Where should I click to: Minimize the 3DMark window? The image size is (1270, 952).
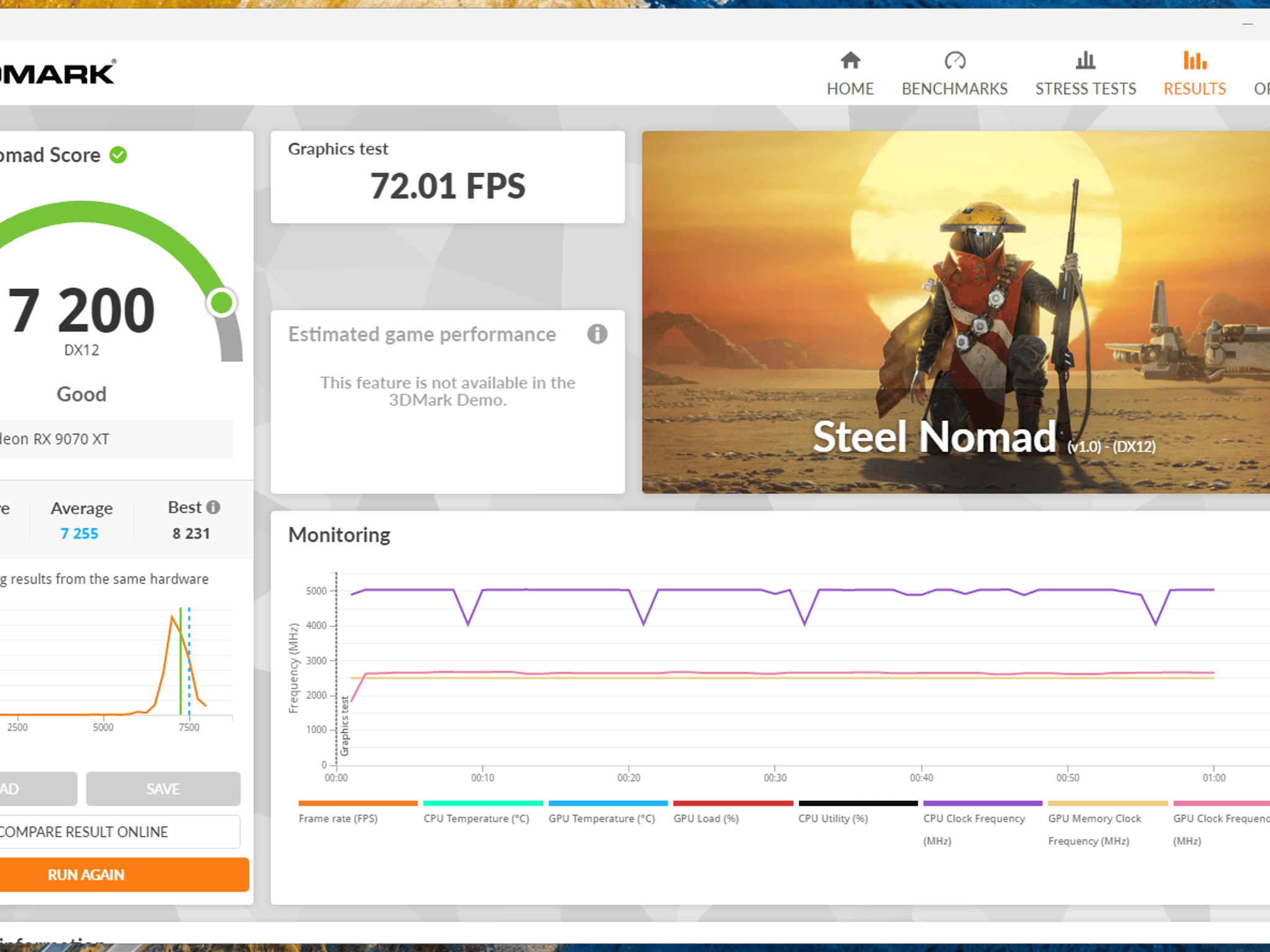pos(1248,24)
